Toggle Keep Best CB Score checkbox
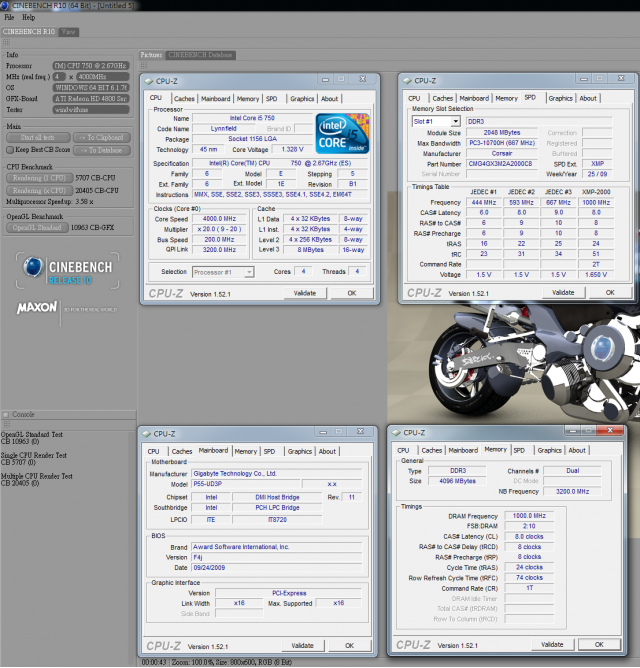 point(10,150)
